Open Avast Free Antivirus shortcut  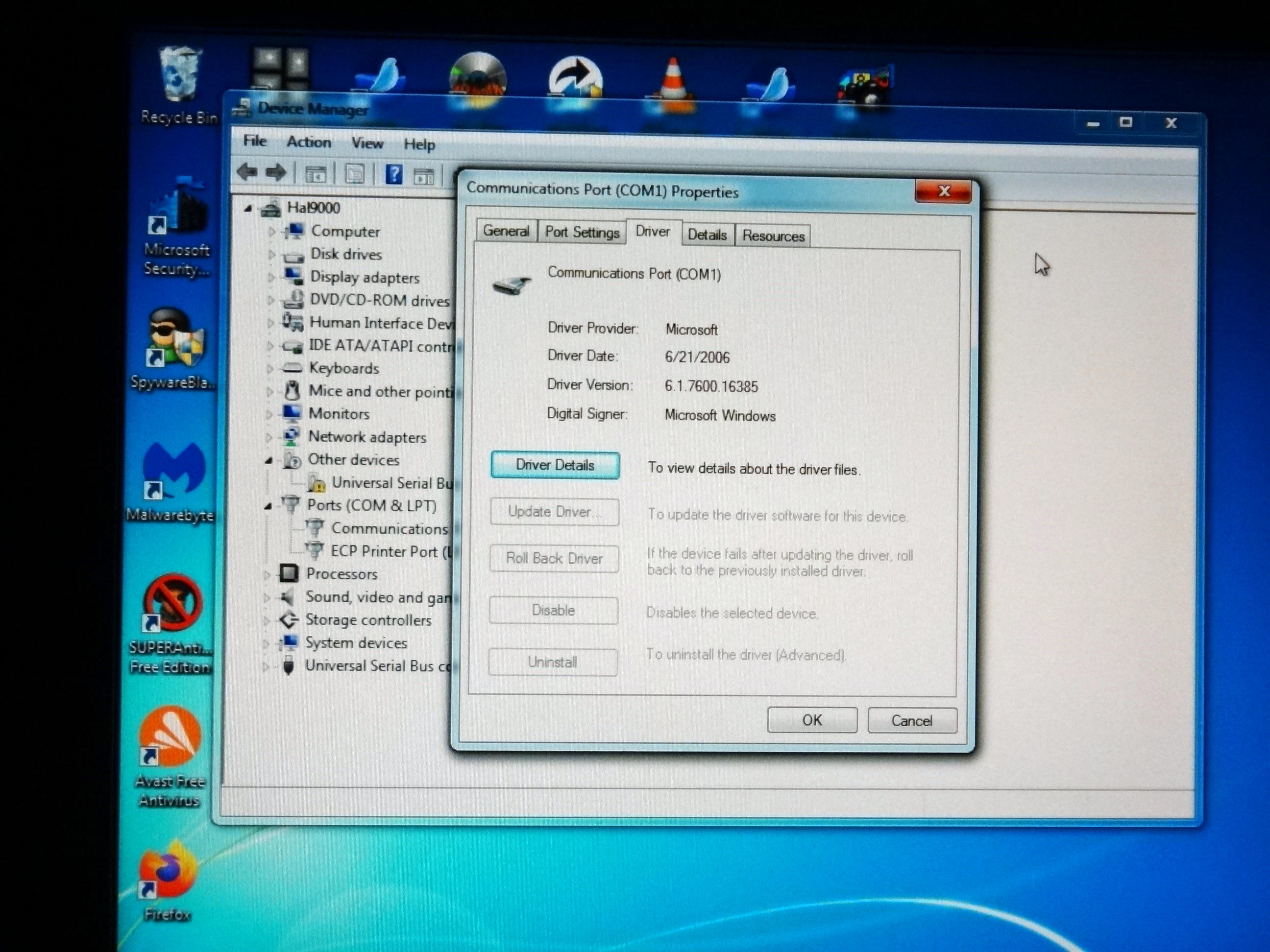click(171, 757)
